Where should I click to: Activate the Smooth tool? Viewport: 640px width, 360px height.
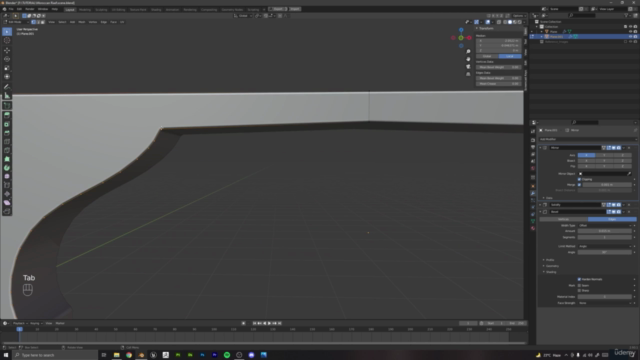[x=7, y=176]
